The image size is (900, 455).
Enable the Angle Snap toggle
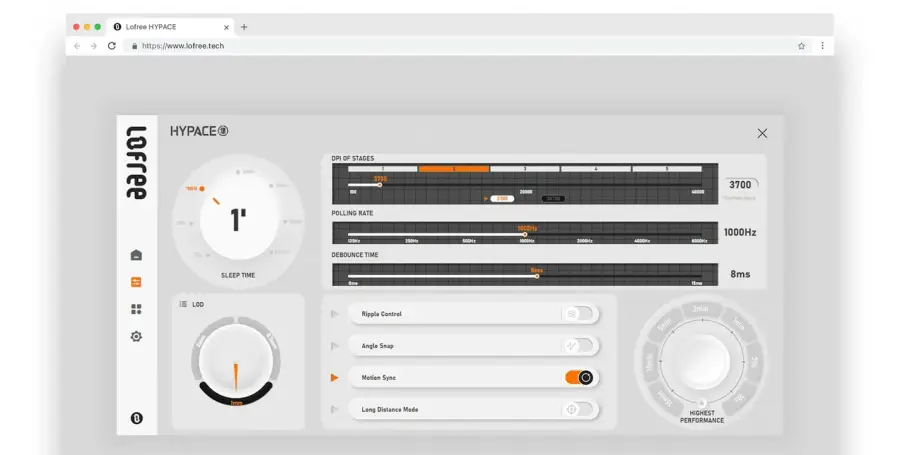[579, 345]
